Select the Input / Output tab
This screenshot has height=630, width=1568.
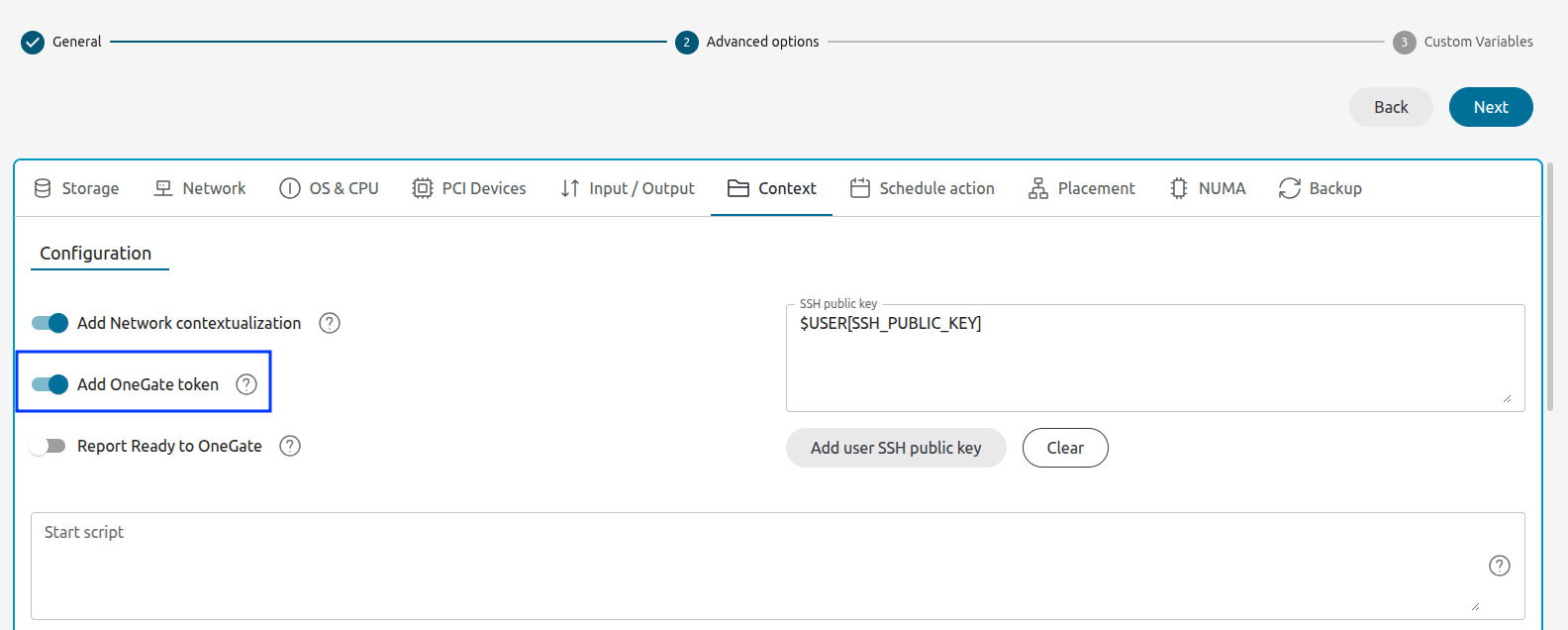tap(628, 188)
